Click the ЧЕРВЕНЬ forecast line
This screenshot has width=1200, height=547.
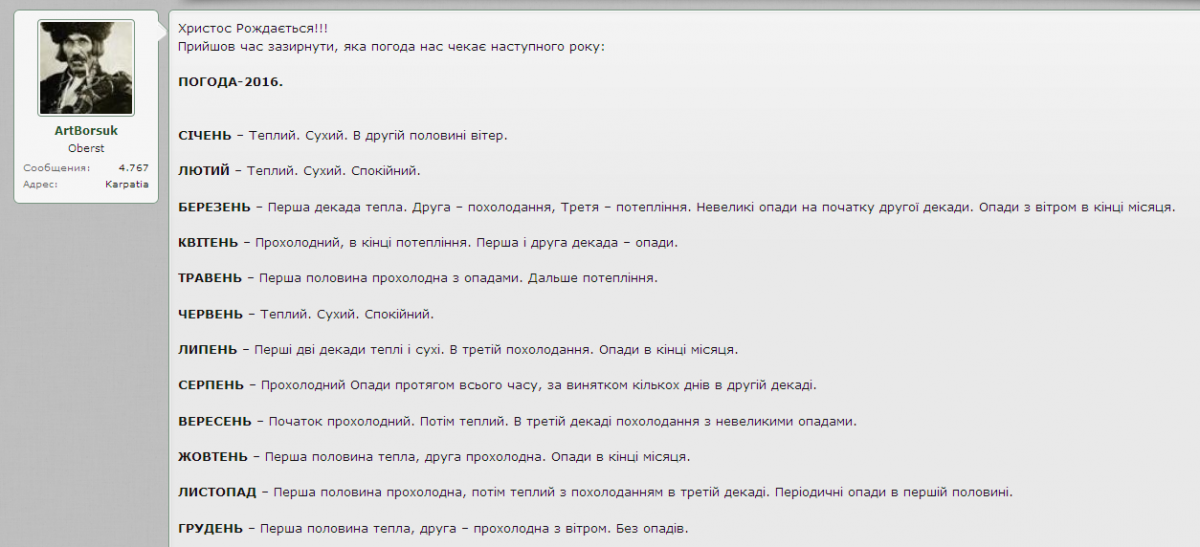[x=306, y=313]
